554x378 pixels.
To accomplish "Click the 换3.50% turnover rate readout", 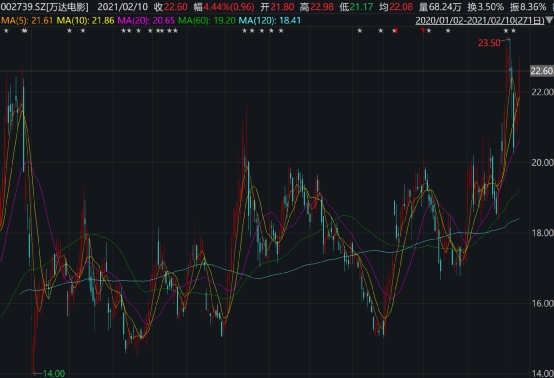I will (485, 7).
